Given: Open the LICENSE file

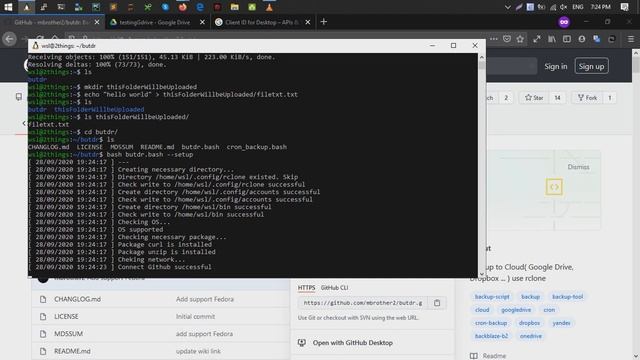Looking at the screenshot, I should (x=66, y=316).
